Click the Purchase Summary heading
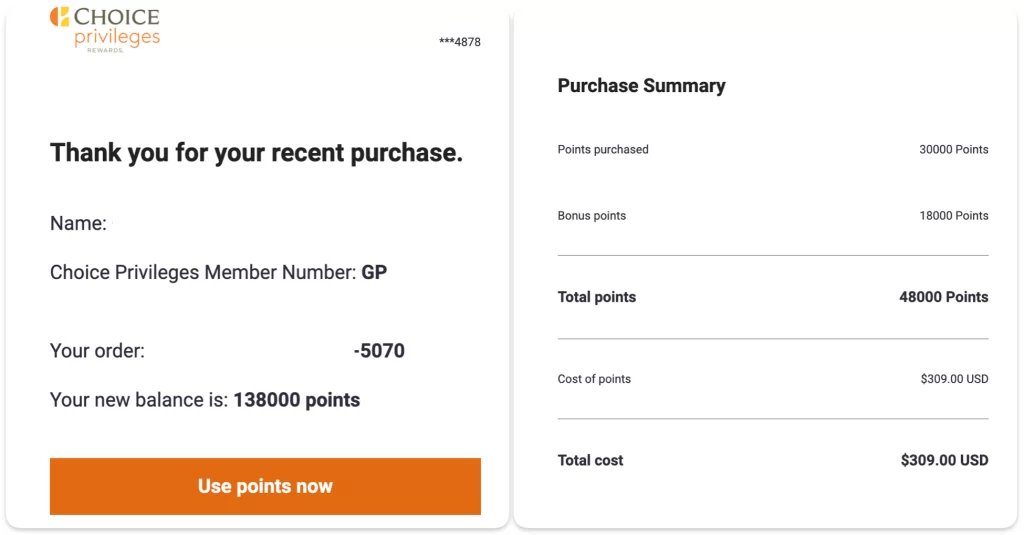Screen dimensions: 1024x535 pyautogui.click(x=641, y=86)
